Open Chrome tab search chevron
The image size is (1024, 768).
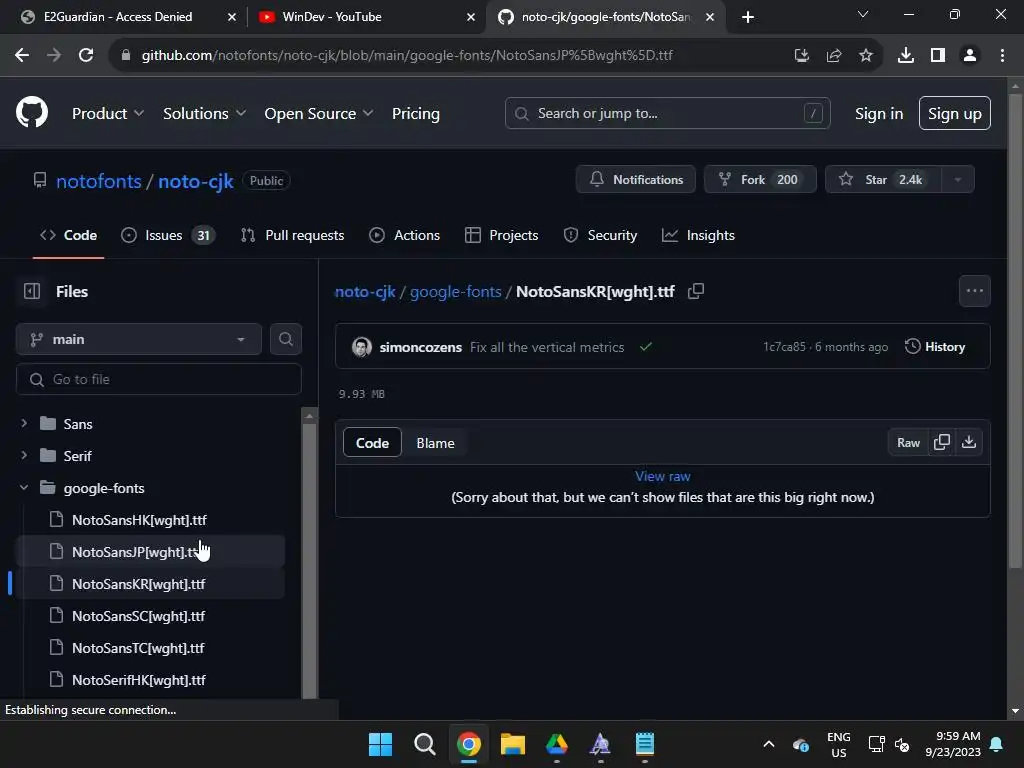[x=863, y=14]
